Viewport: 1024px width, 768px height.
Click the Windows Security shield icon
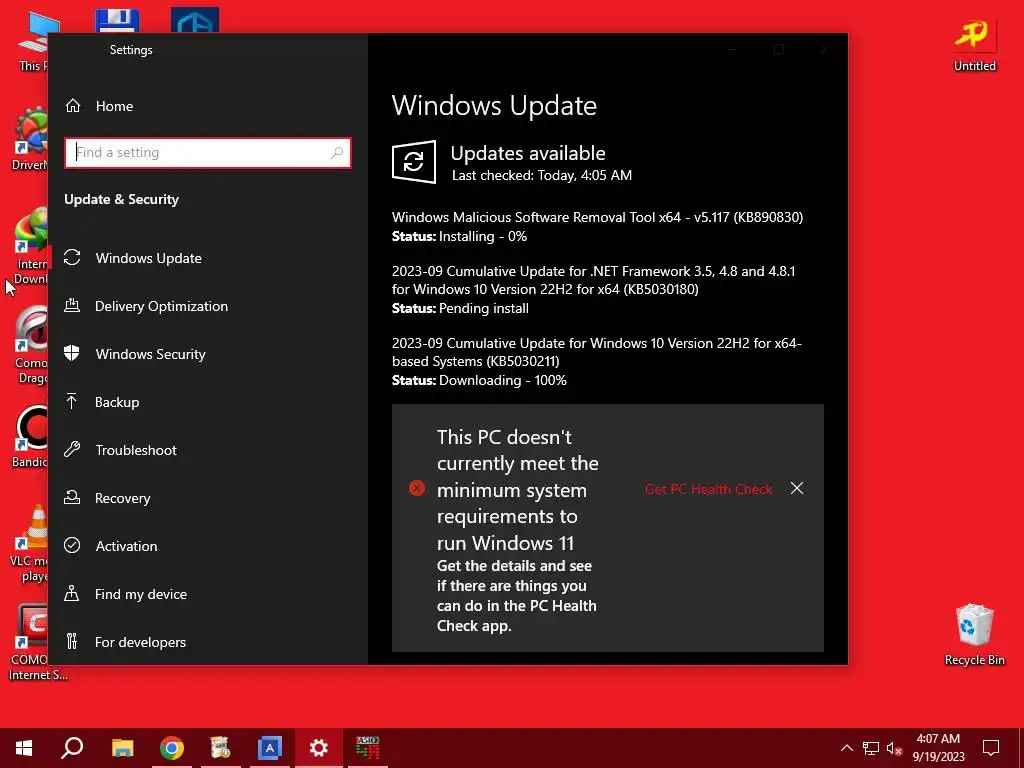coord(72,353)
